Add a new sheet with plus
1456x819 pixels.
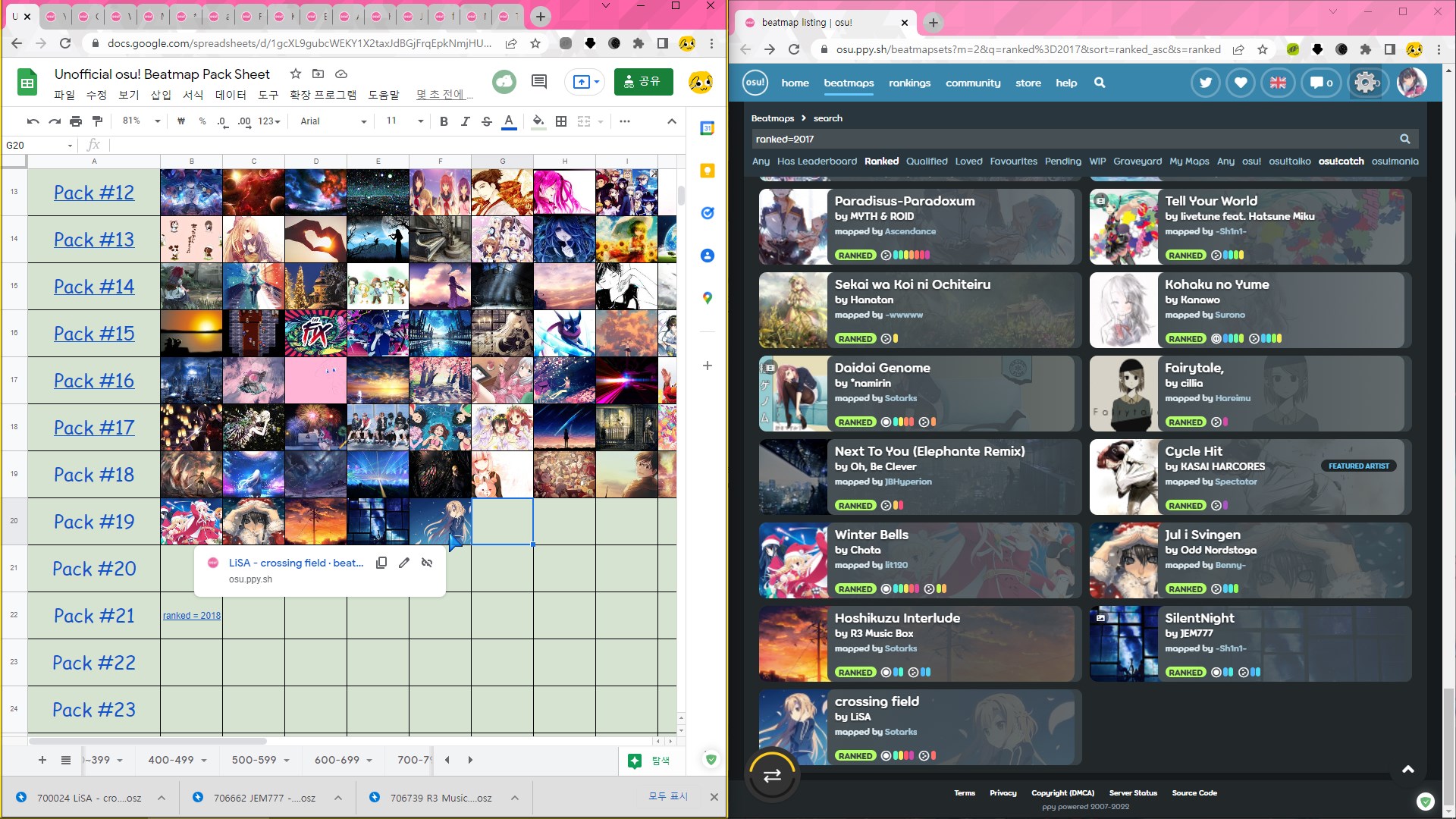click(x=42, y=760)
